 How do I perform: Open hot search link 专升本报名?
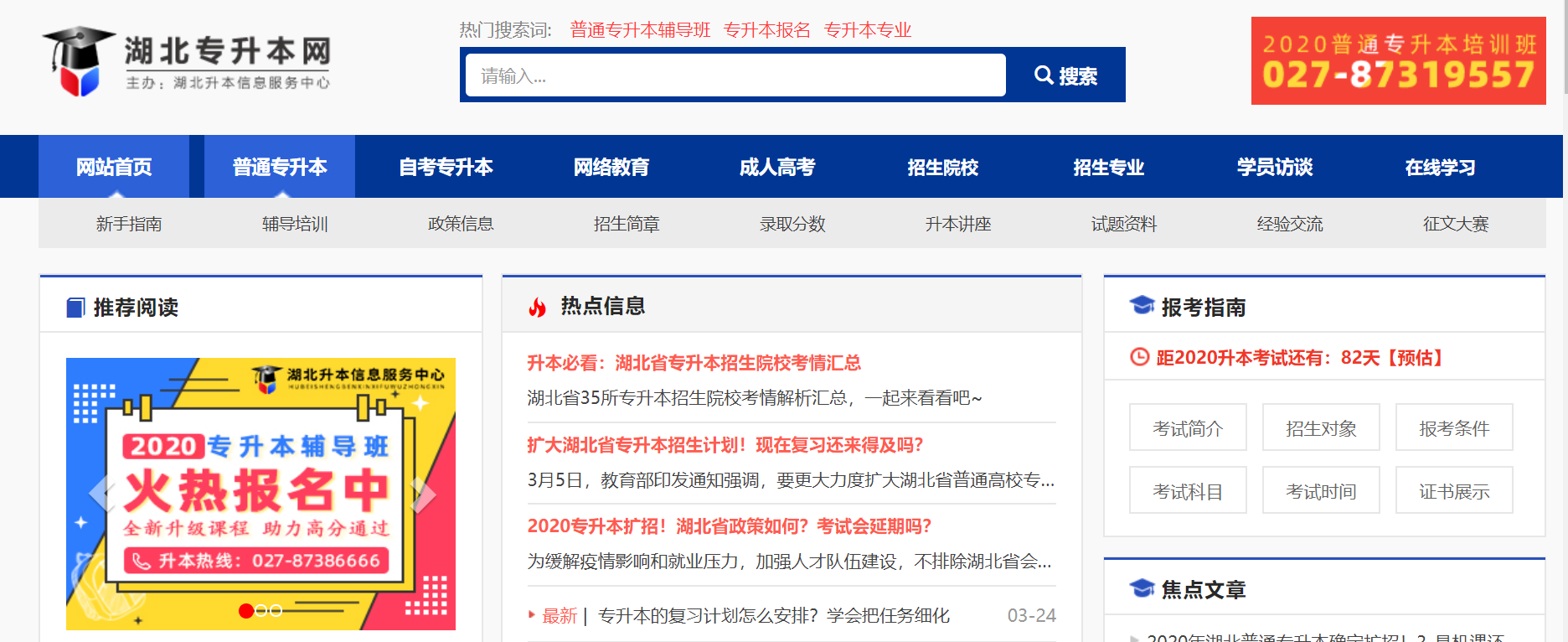pos(766,30)
